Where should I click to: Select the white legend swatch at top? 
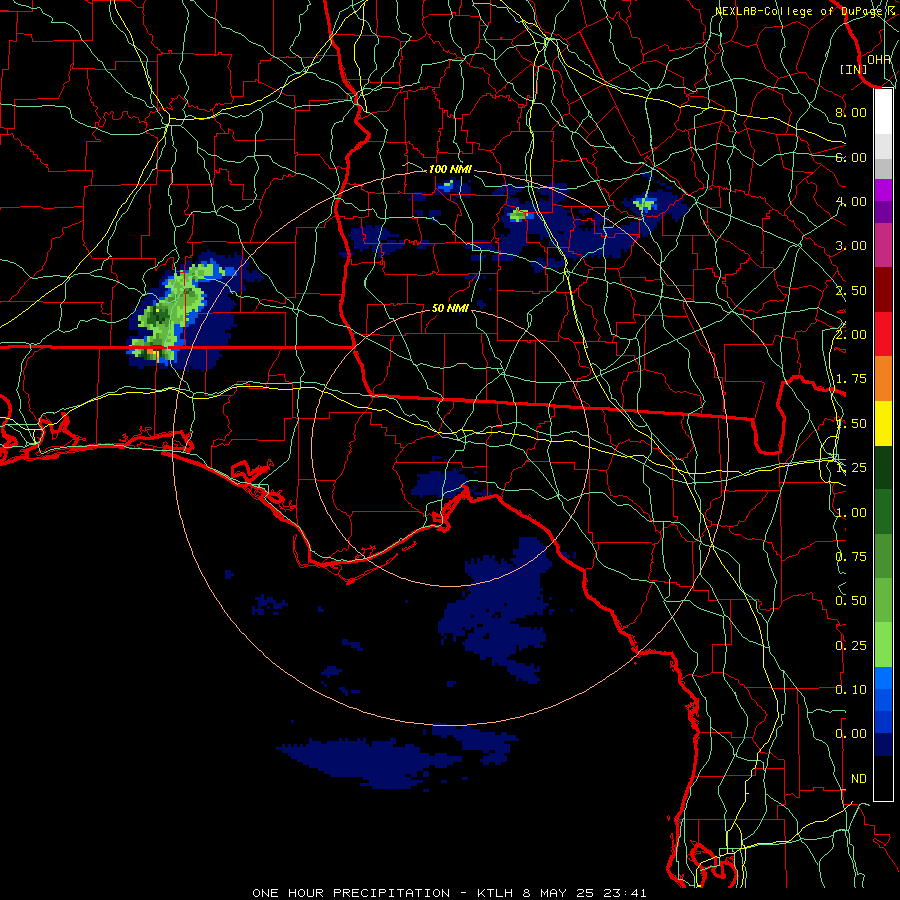pos(883,112)
